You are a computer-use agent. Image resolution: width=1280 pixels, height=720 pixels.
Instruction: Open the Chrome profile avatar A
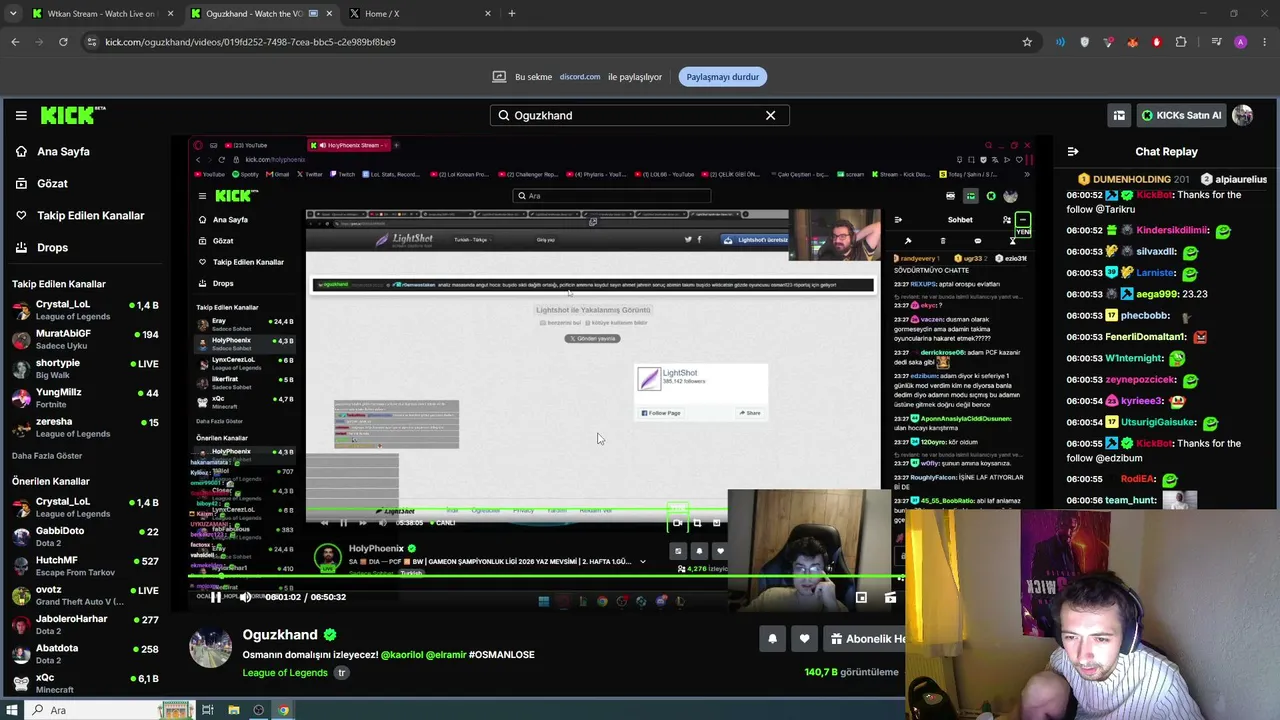tap(1241, 42)
